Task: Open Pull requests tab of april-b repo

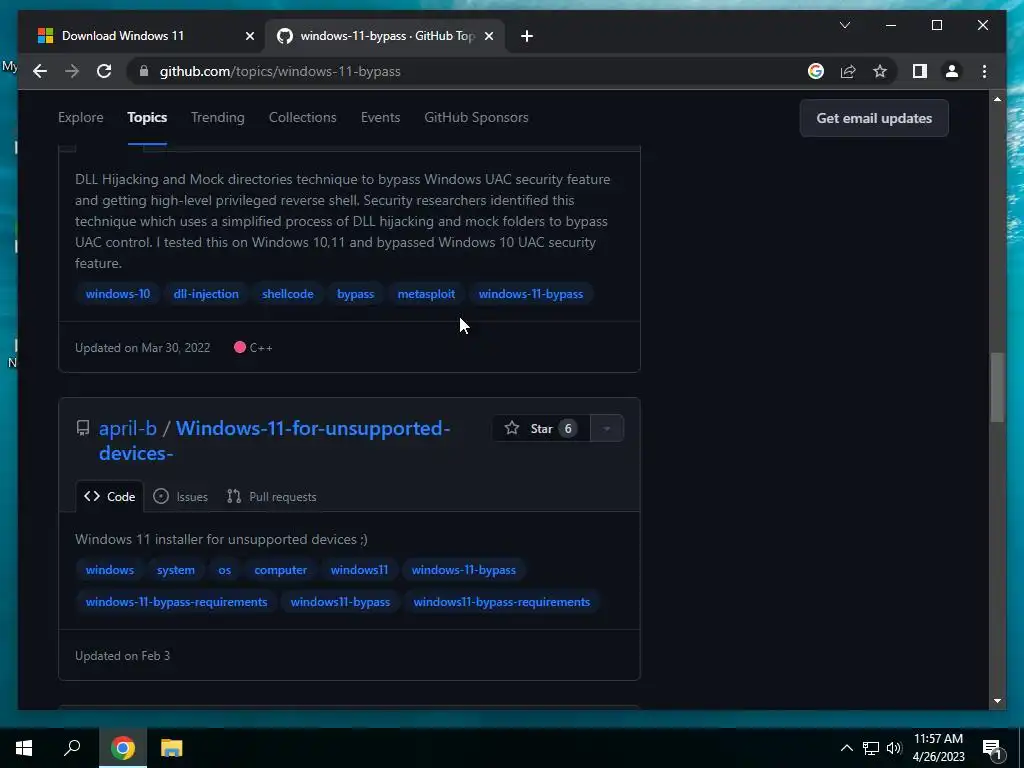Action: coord(271,496)
